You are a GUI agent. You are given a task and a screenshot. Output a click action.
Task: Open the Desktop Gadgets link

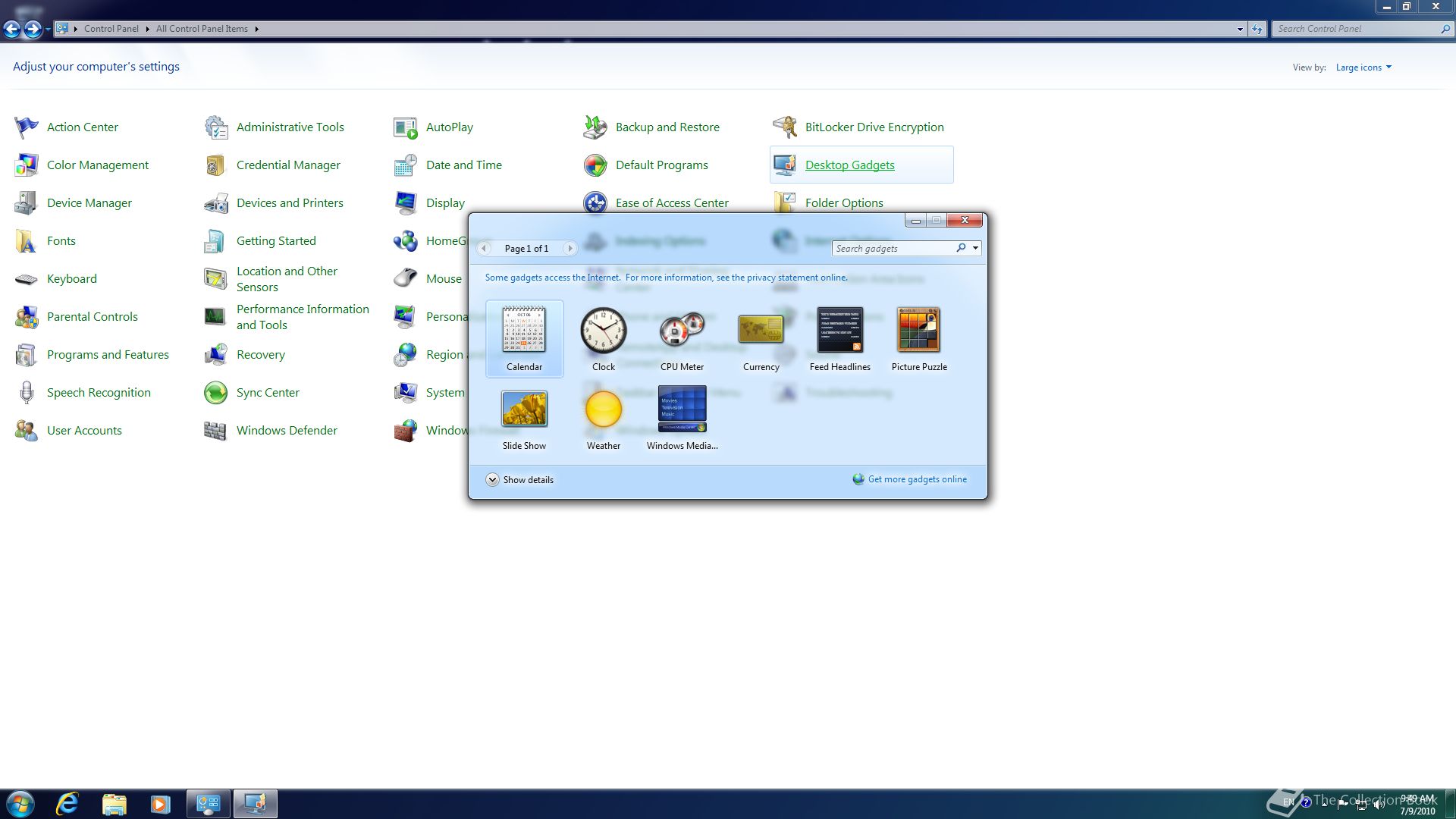click(849, 165)
